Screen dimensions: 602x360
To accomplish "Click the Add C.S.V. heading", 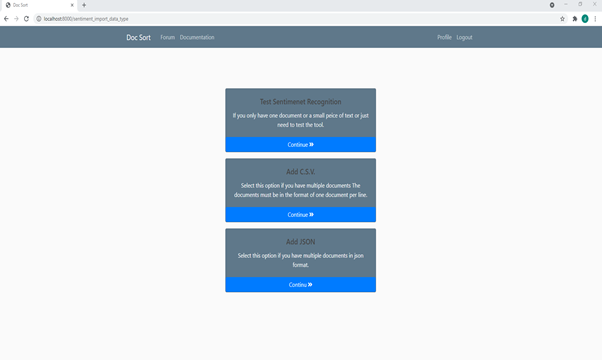I will pos(301,172).
